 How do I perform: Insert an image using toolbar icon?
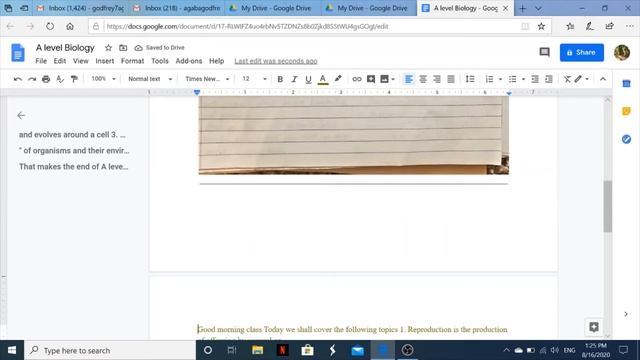tap(384, 79)
